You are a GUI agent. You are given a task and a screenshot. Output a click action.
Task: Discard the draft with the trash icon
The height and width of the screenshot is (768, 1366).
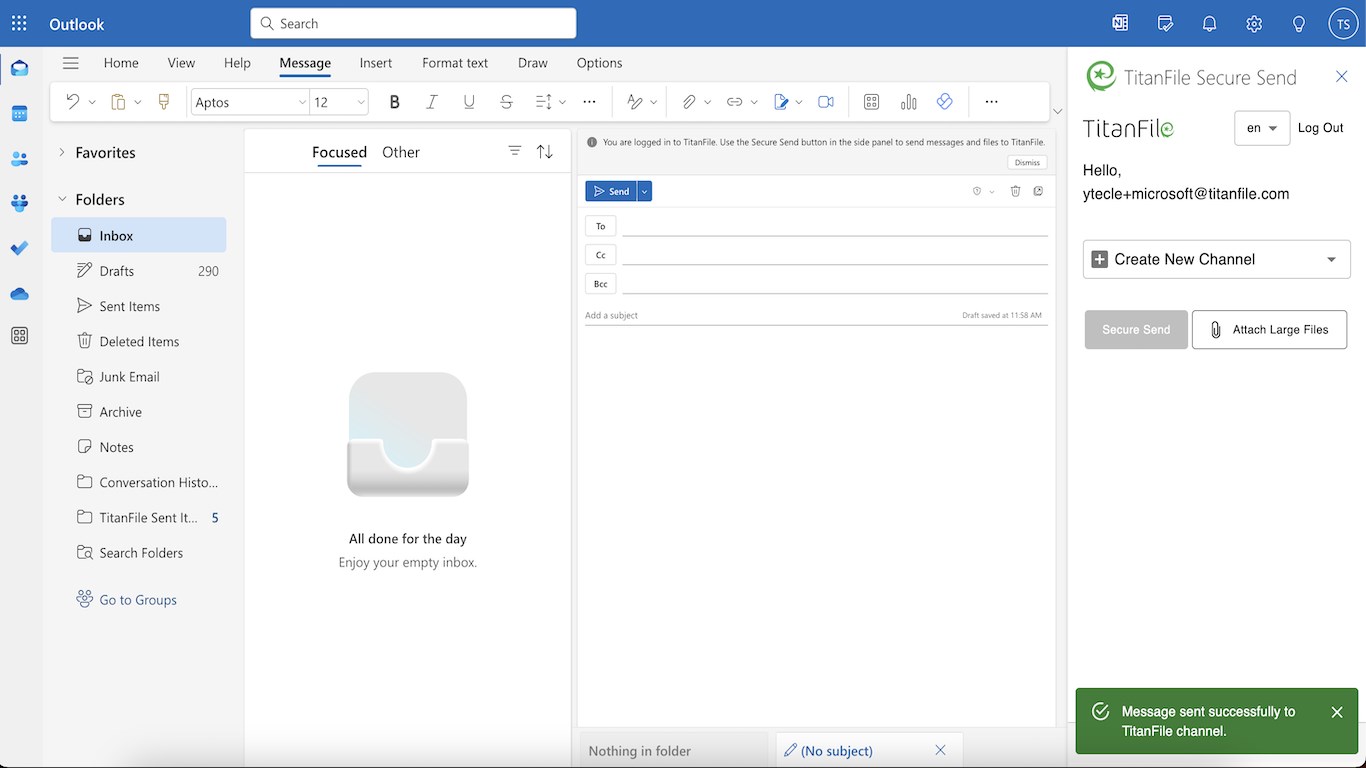click(1015, 191)
